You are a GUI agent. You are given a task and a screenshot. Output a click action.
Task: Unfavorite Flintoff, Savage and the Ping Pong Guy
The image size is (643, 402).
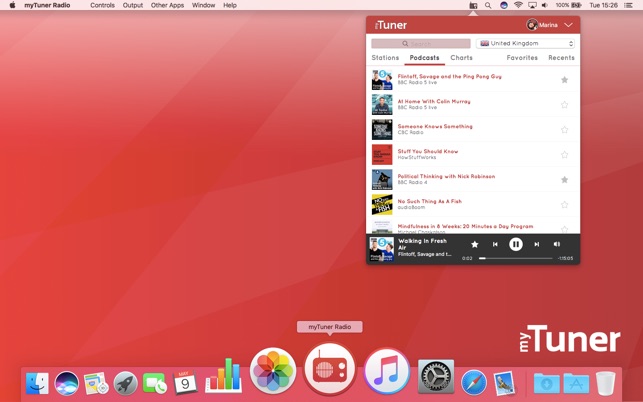point(564,80)
